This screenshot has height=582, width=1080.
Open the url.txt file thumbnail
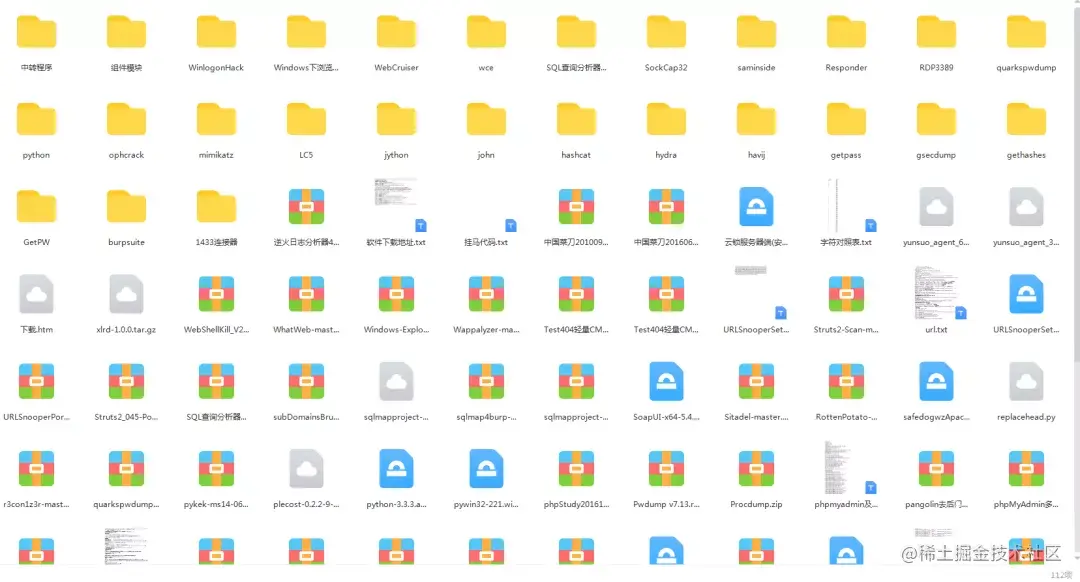[940, 293]
